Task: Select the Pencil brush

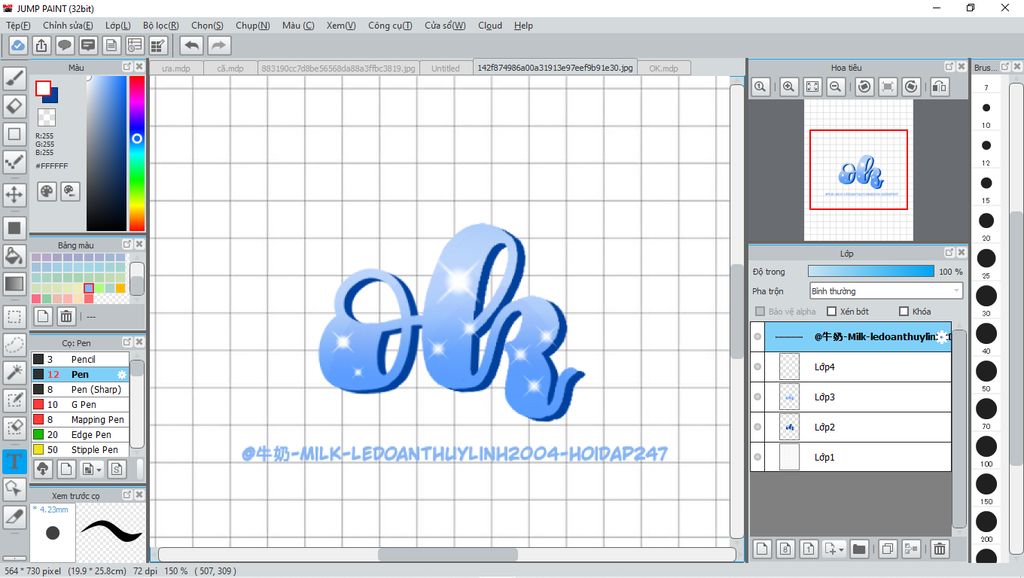Action: click(x=80, y=359)
